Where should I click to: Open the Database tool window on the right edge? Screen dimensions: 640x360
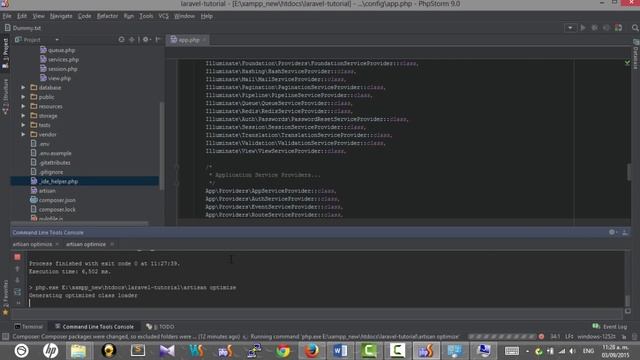coord(636,54)
